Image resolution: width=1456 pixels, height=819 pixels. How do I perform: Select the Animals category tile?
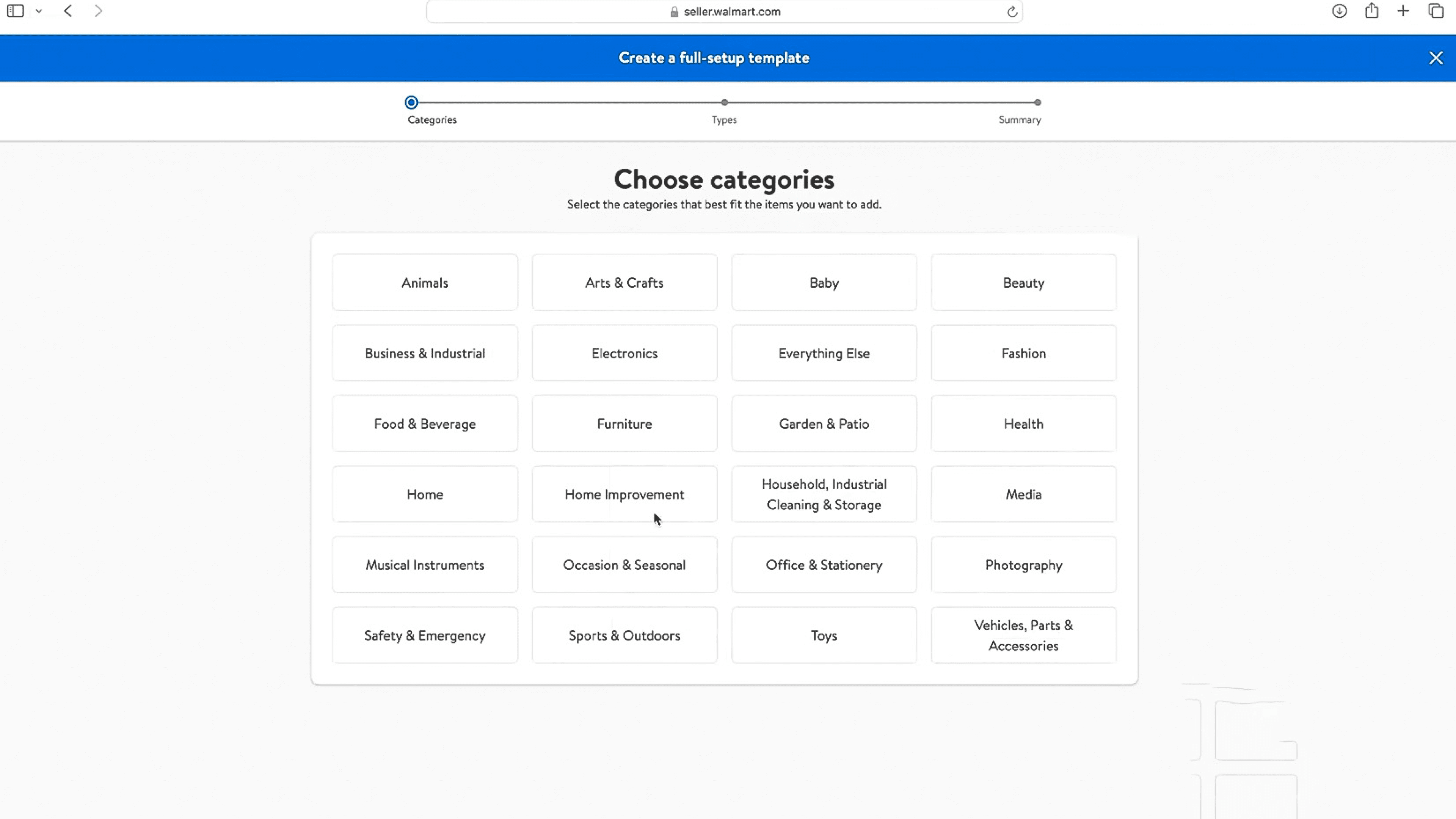click(425, 282)
